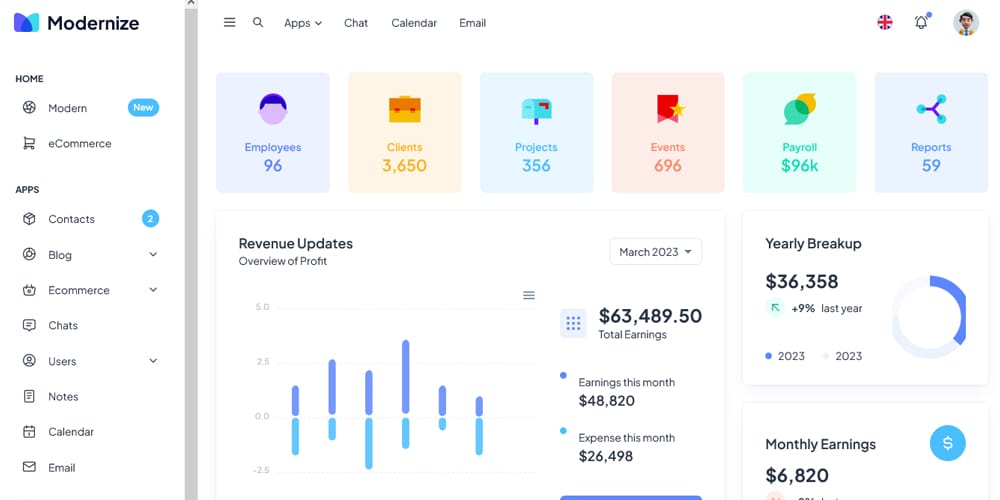Click the Events 696 card

(x=668, y=133)
